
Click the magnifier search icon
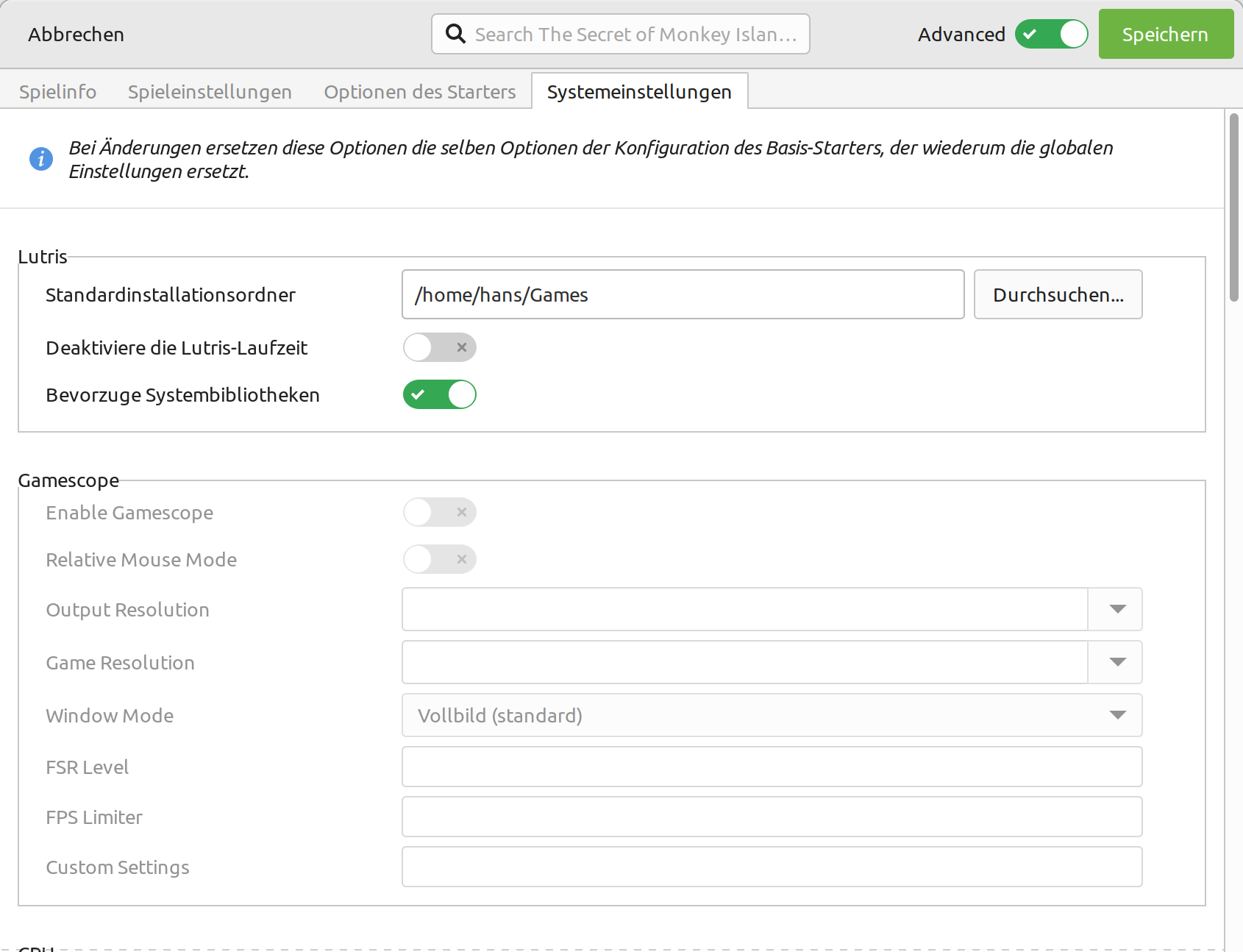455,34
